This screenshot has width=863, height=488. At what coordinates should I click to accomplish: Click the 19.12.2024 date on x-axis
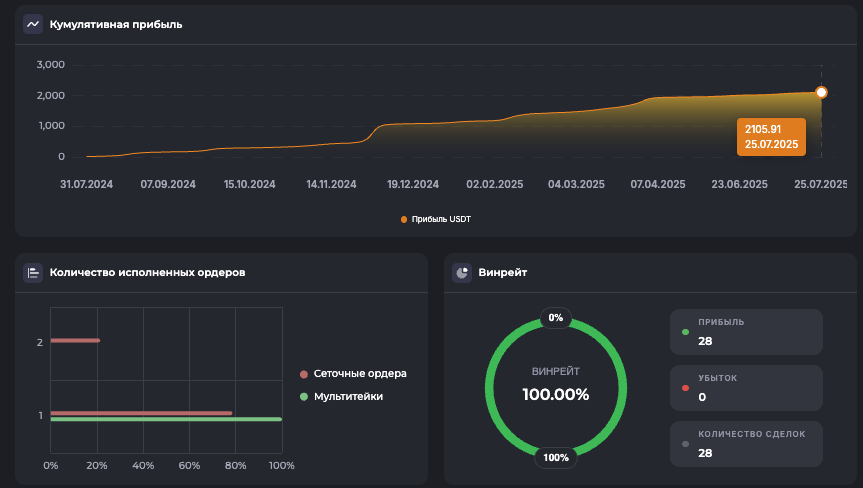point(413,184)
